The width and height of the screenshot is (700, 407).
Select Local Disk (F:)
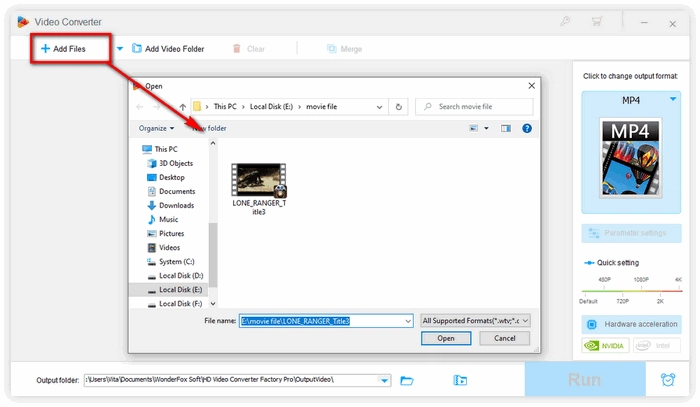(175, 304)
